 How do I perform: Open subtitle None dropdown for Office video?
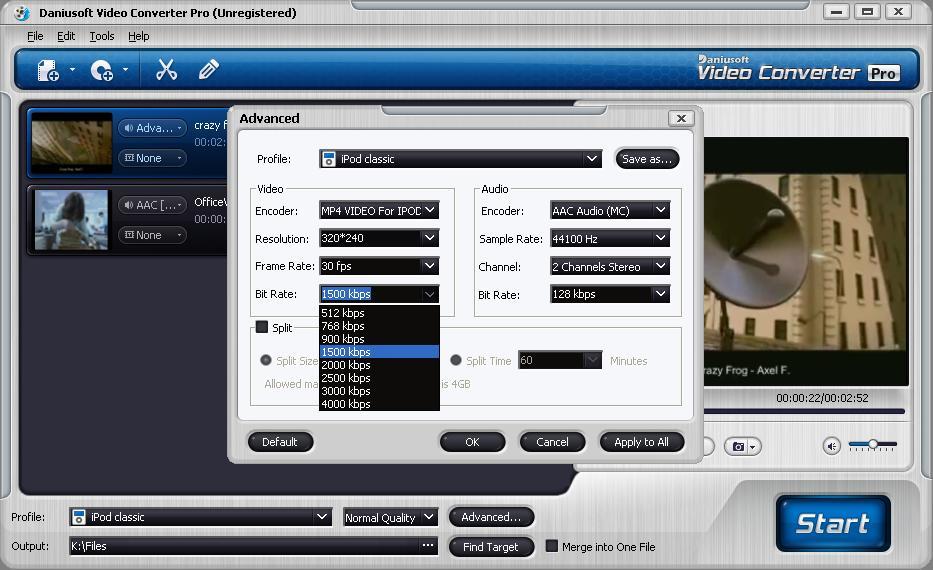click(x=153, y=235)
